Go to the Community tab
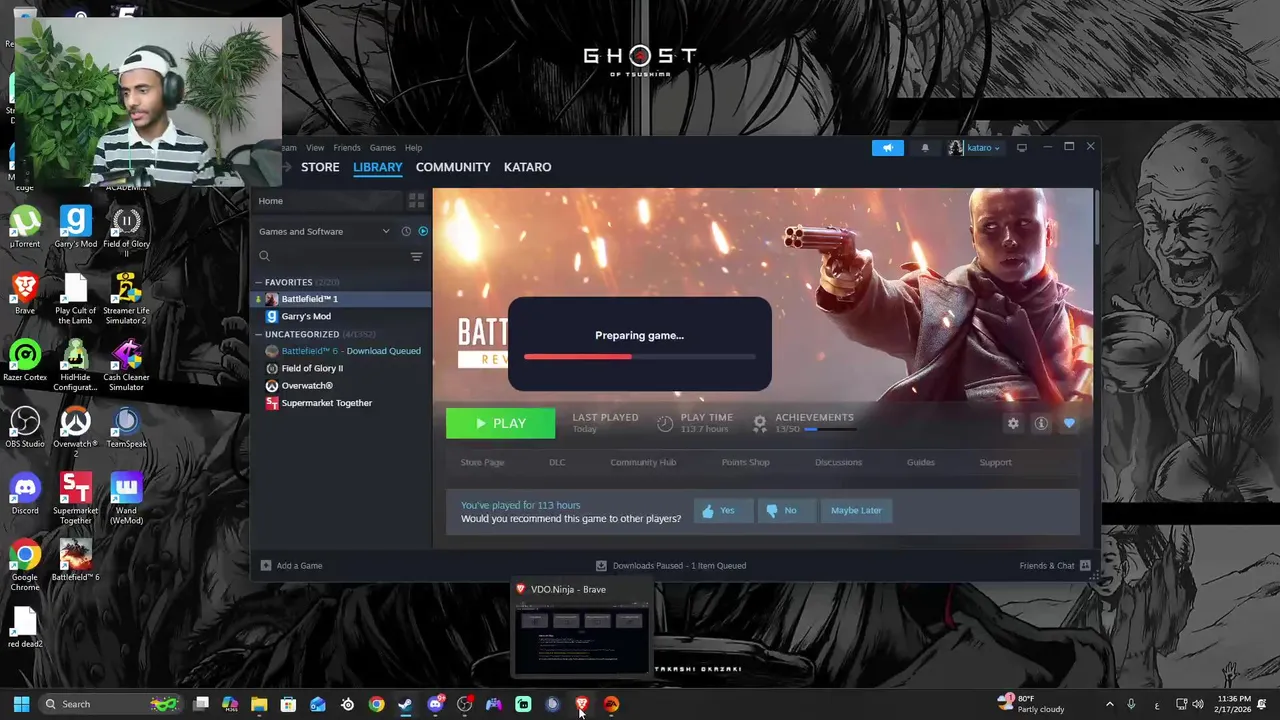This screenshot has width=1280, height=720. point(453,167)
